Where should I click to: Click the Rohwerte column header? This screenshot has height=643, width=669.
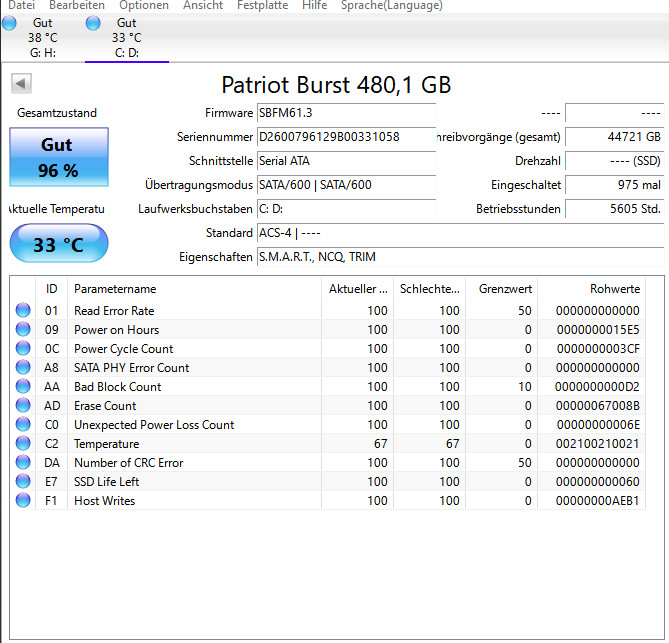(x=591, y=289)
